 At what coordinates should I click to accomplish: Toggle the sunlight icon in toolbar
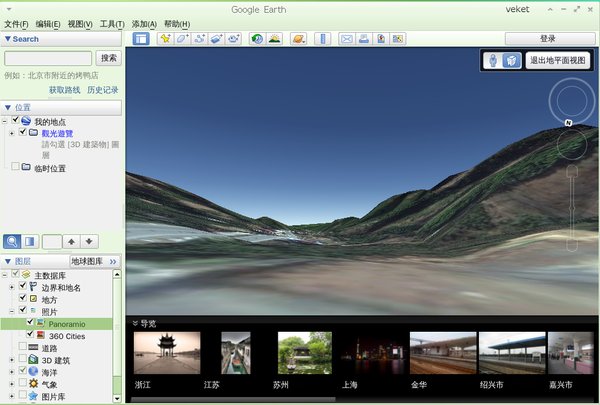point(274,39)
